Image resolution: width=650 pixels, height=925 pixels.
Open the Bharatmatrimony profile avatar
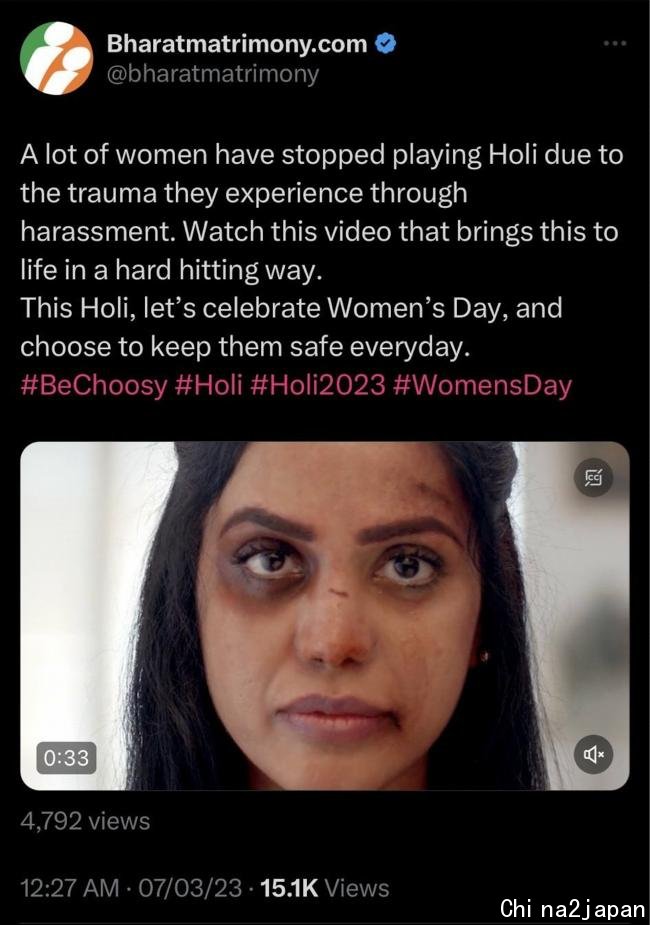click(57, 58)
